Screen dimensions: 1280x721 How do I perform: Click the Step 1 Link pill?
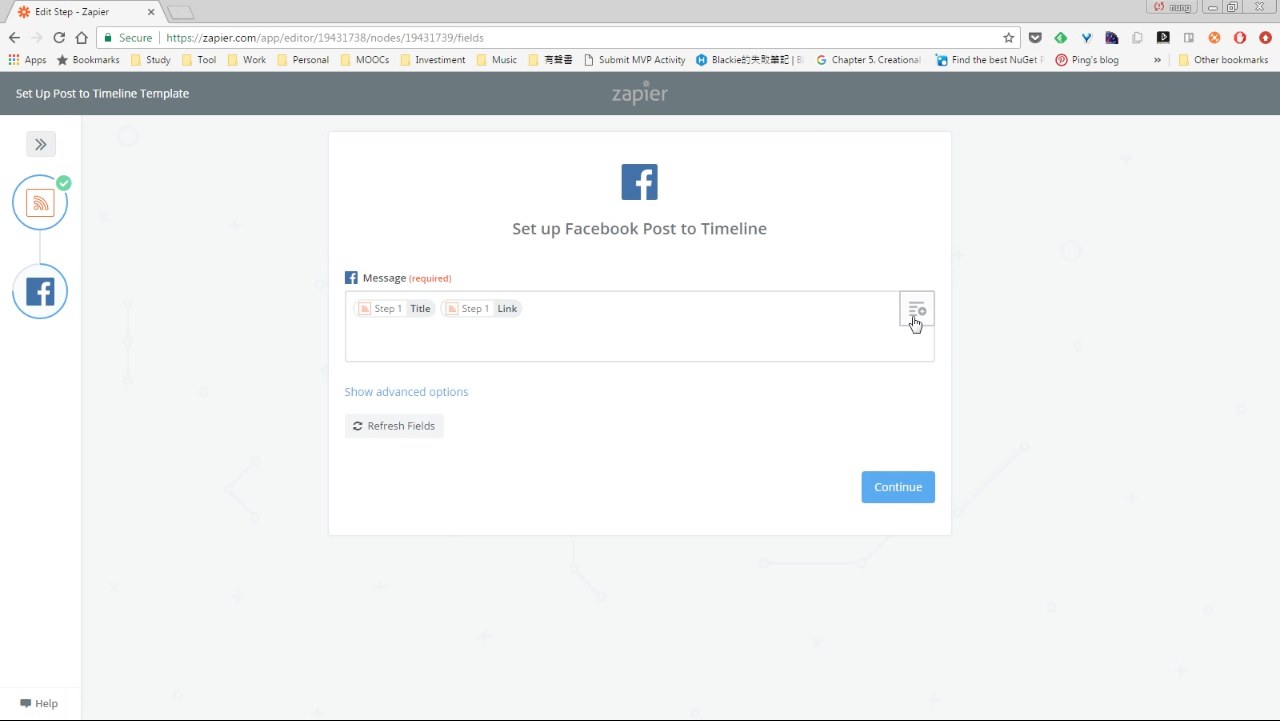pos(482,309)
